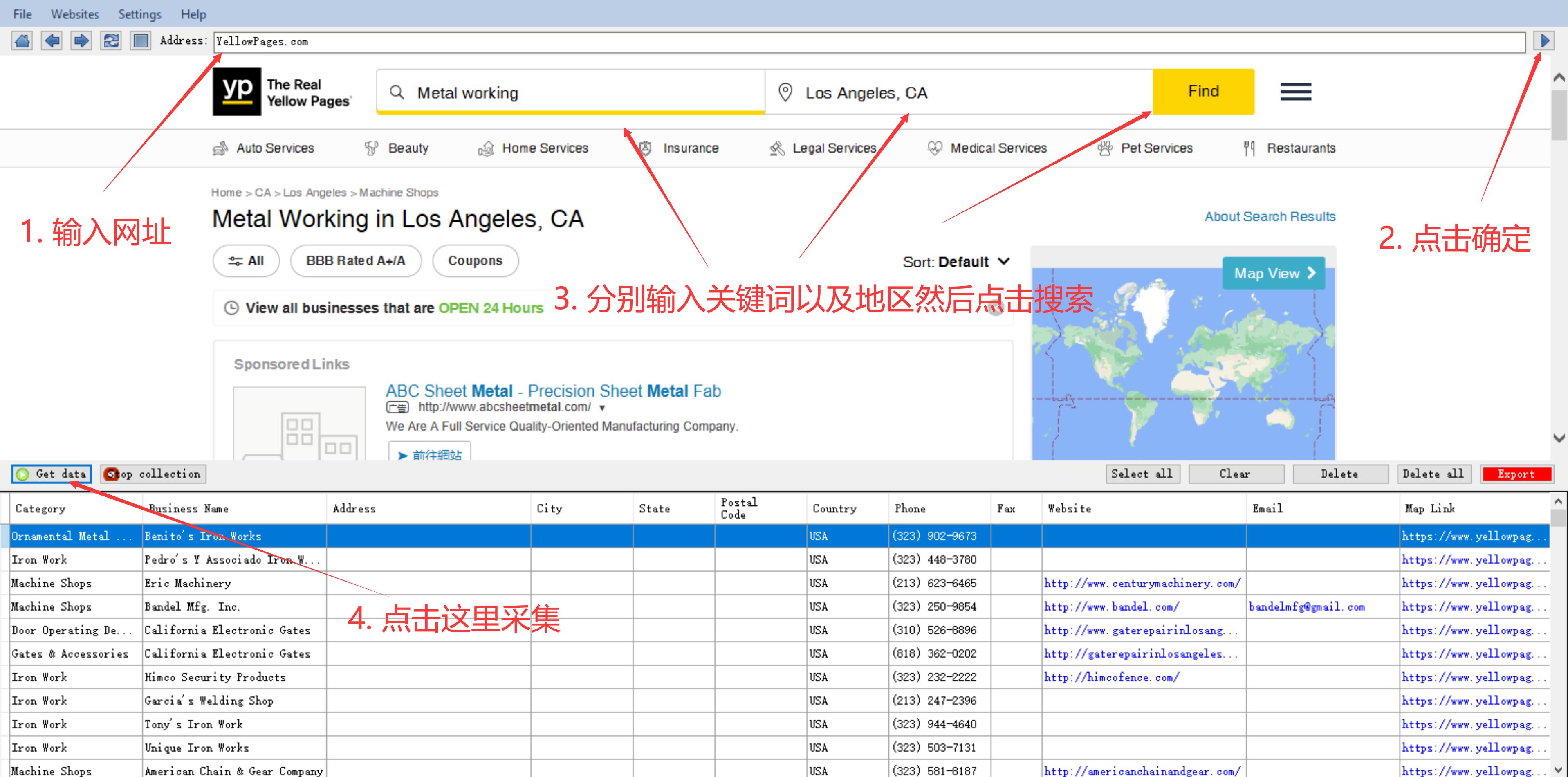Screen dimensions: 1568x777
Task: Go forward with right arrow icon
Action: (81, 41)
